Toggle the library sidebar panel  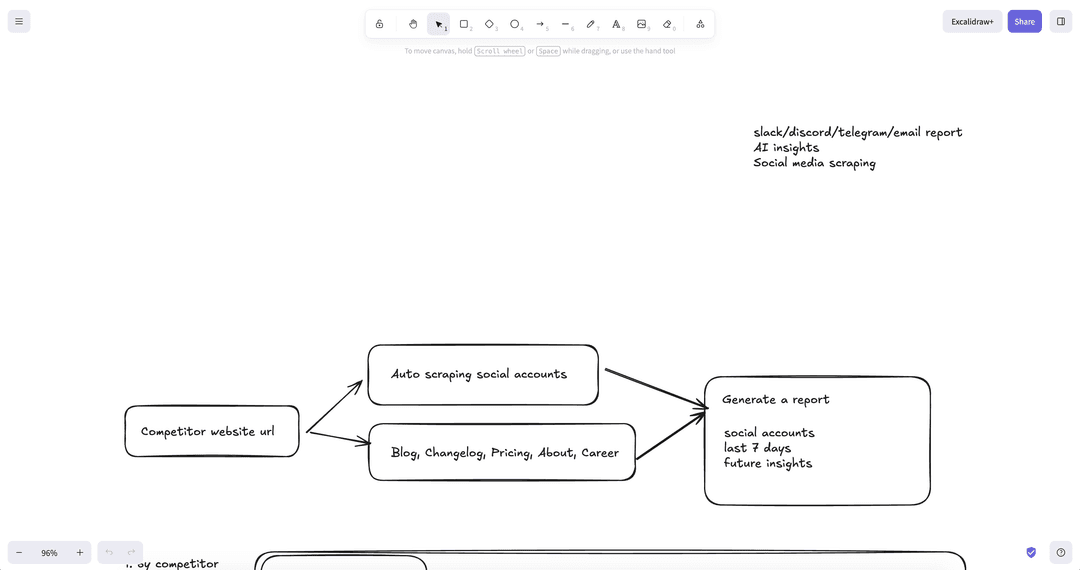(x=1061, y=21)
